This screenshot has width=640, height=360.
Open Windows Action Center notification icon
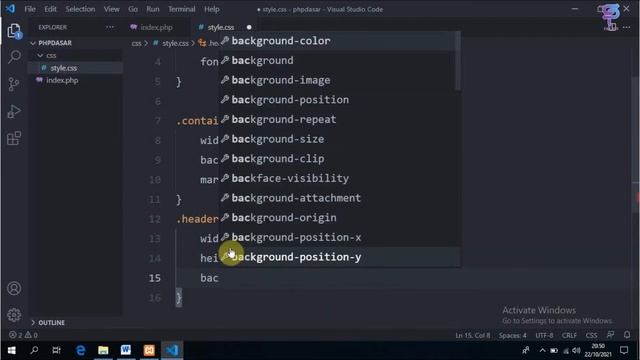(x=624, y=350)
